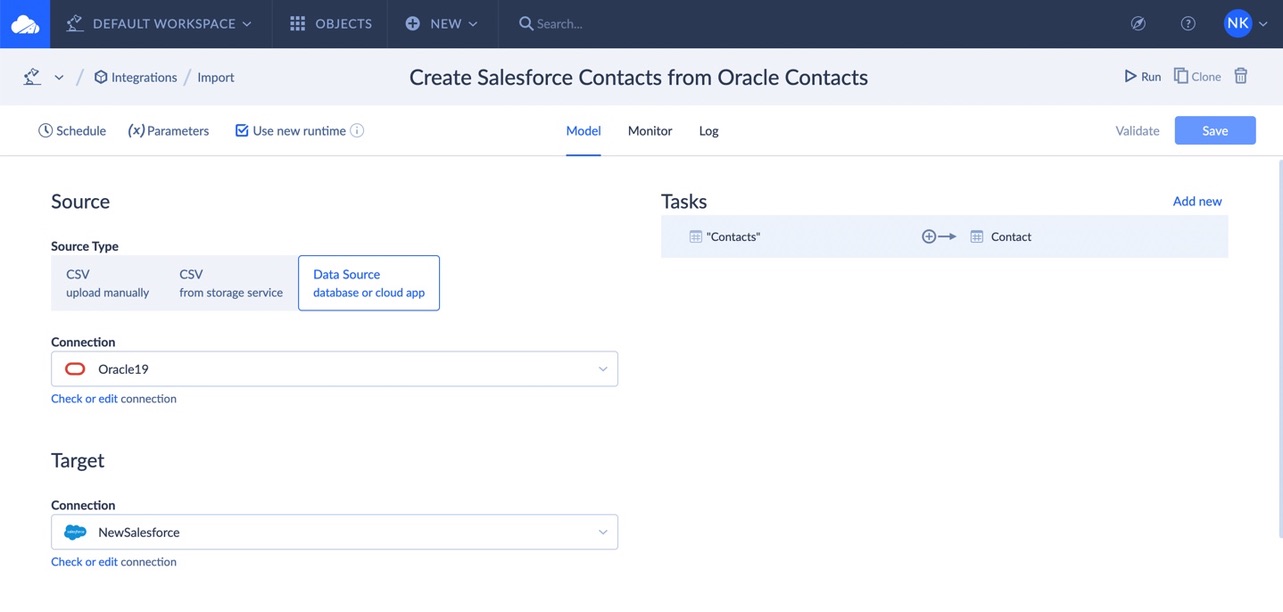This screenshot has width=1283, height=612.
Task: Click the Clone icon
Action: coord(1181,76)
